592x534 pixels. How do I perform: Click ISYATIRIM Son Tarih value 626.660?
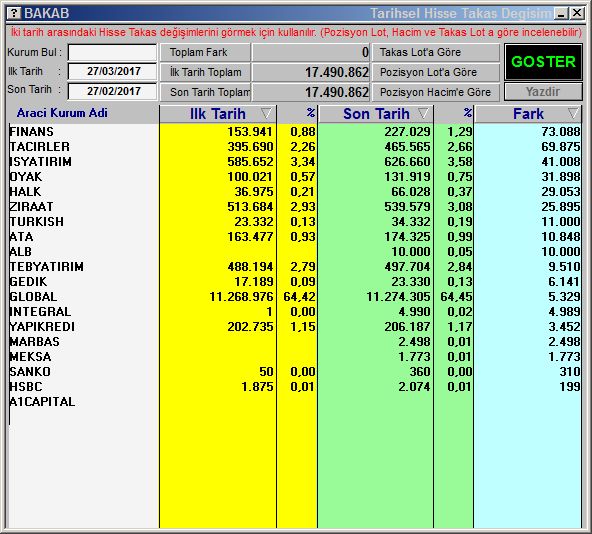[407, 162]
